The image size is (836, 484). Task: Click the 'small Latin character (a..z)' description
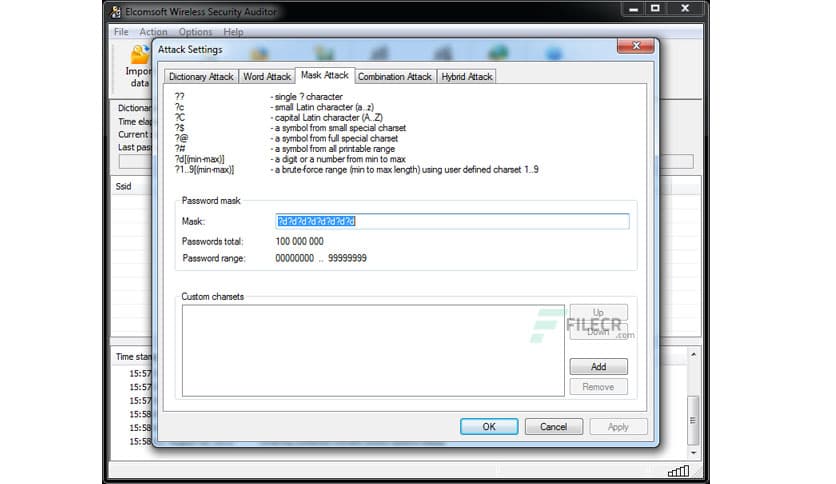click(x=322, y=107)
